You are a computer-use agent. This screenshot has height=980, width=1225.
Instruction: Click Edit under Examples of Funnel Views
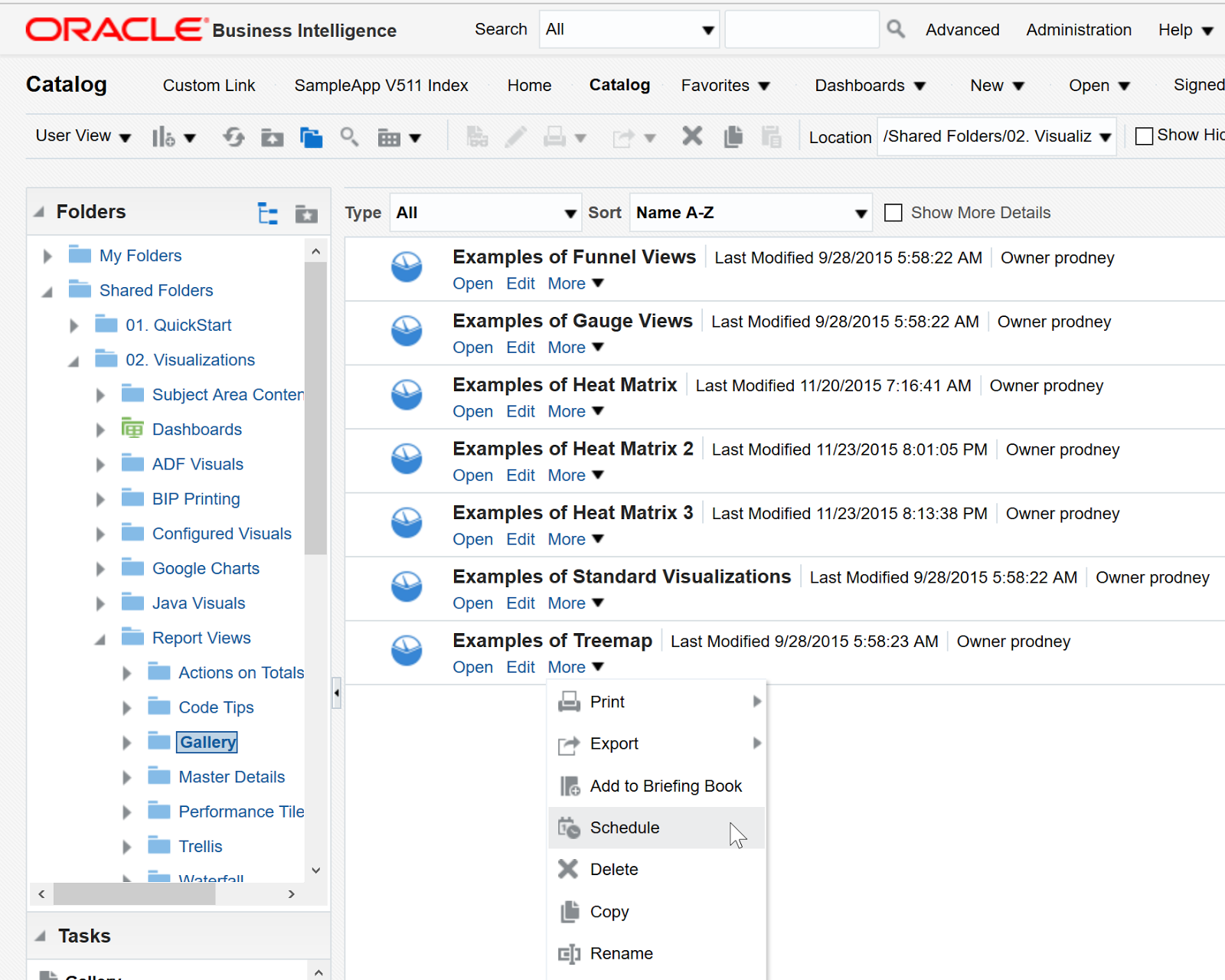coord(520,283)
